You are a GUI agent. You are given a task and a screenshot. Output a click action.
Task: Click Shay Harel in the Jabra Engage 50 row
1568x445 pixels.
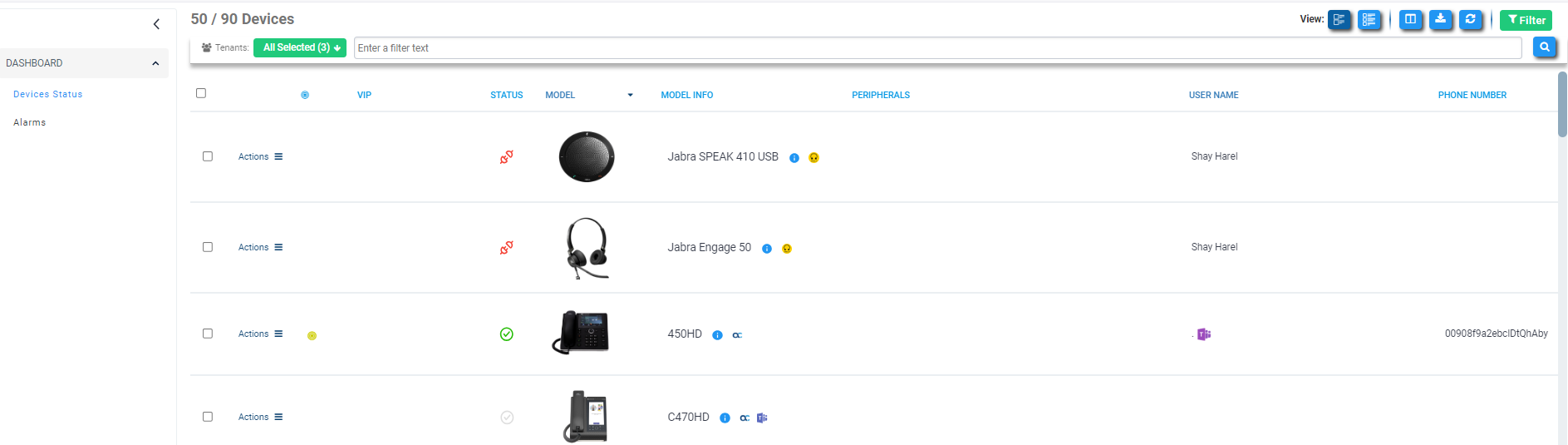point(1214,247)
